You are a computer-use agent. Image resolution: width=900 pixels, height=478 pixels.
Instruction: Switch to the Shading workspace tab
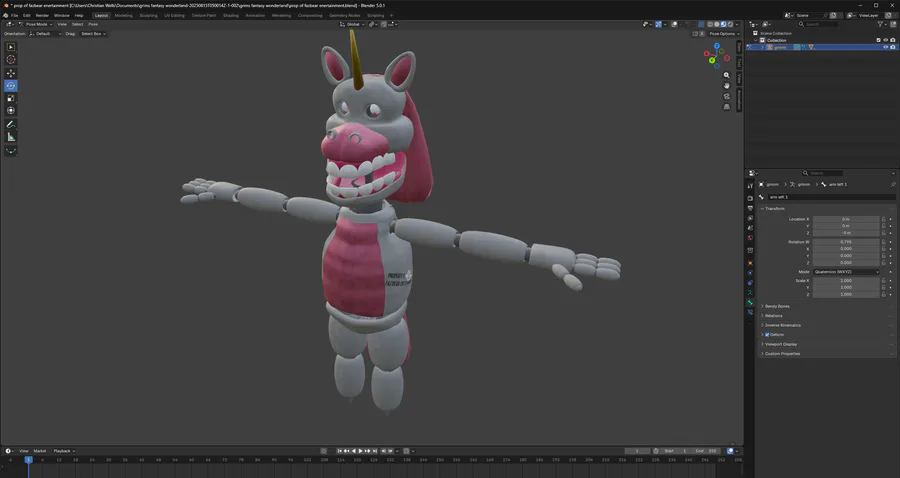pyautogui.click(x=231, y=15)
